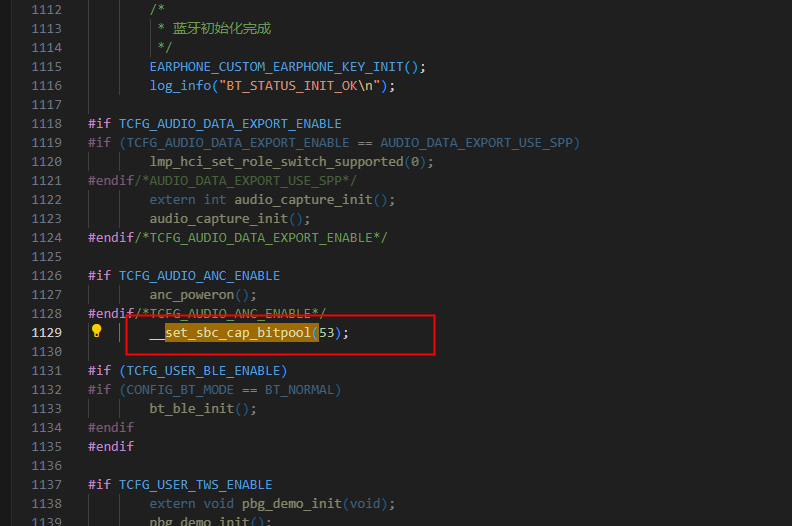
Task: Click the value 53 in the bitpool call
Action: tap(327, 332)
